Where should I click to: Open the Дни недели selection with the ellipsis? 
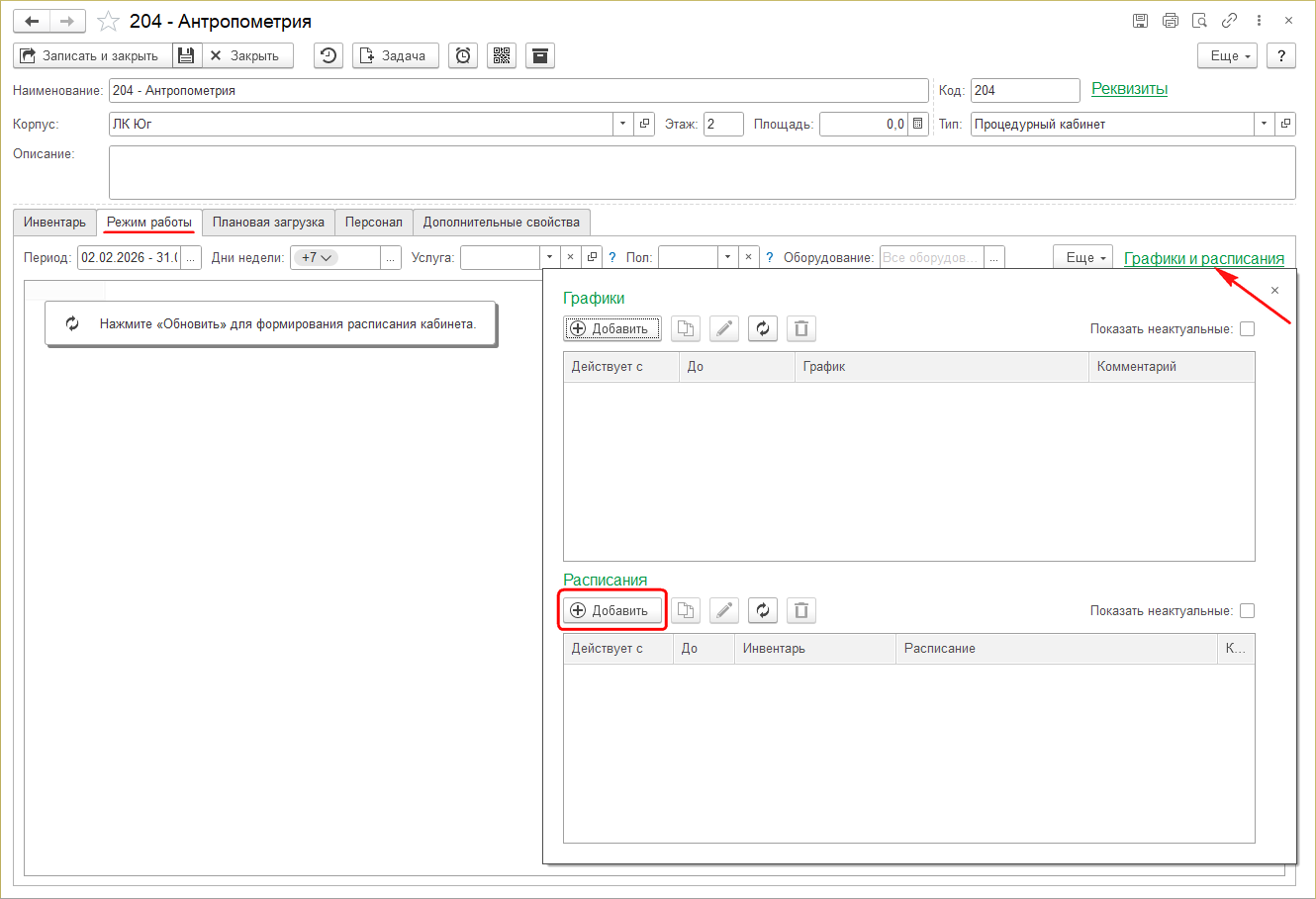tap(391, 257)
